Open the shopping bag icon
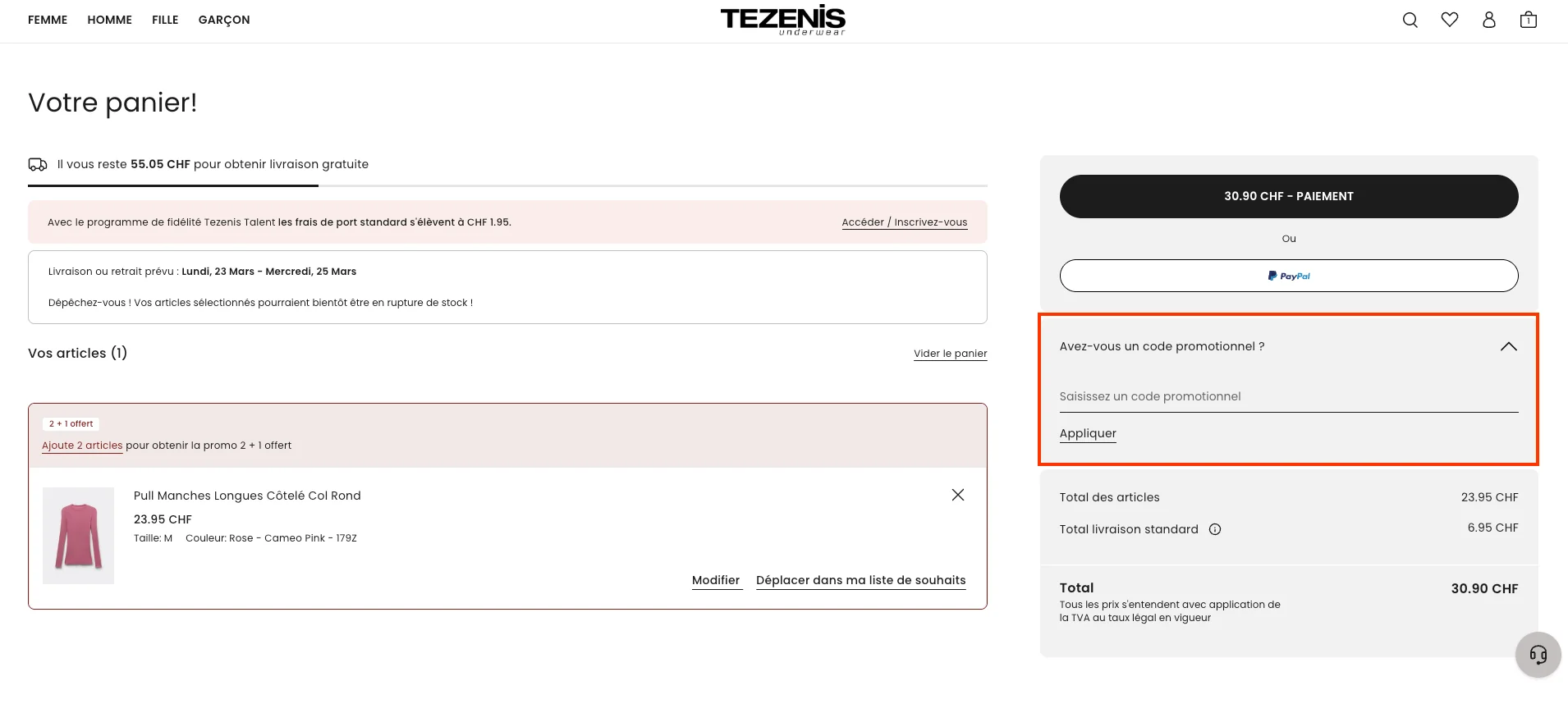The image size is (1568, 713). pyautogui.click(x=1529, y=20)
